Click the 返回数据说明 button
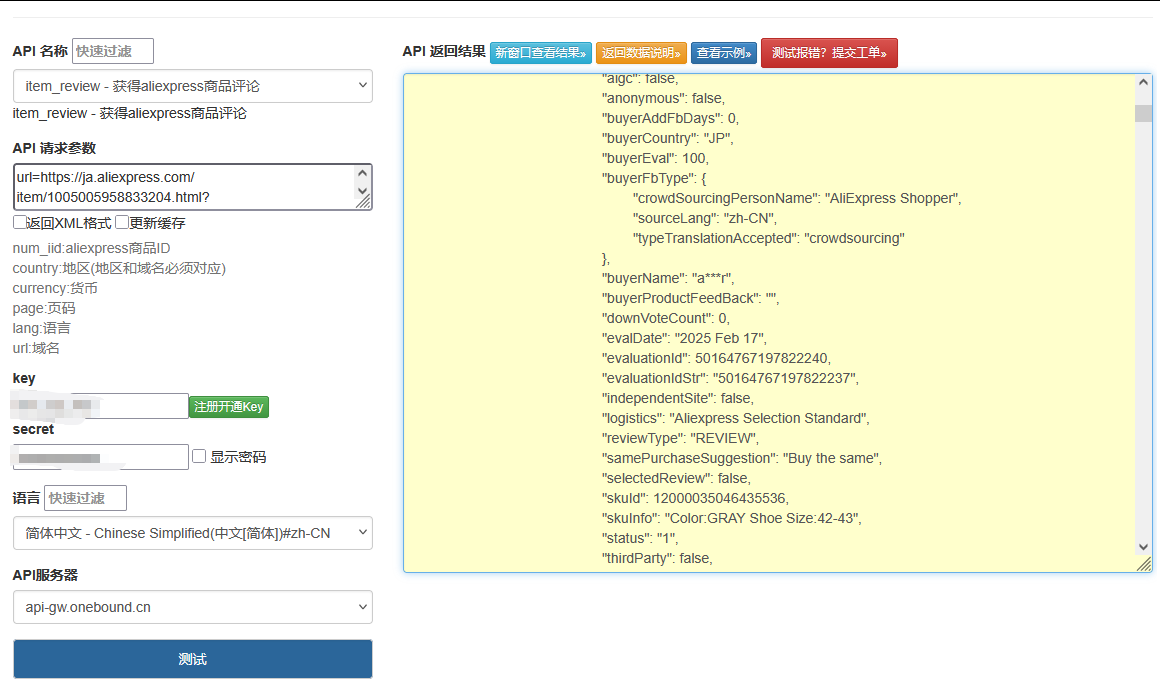 (x=641, y=53)
